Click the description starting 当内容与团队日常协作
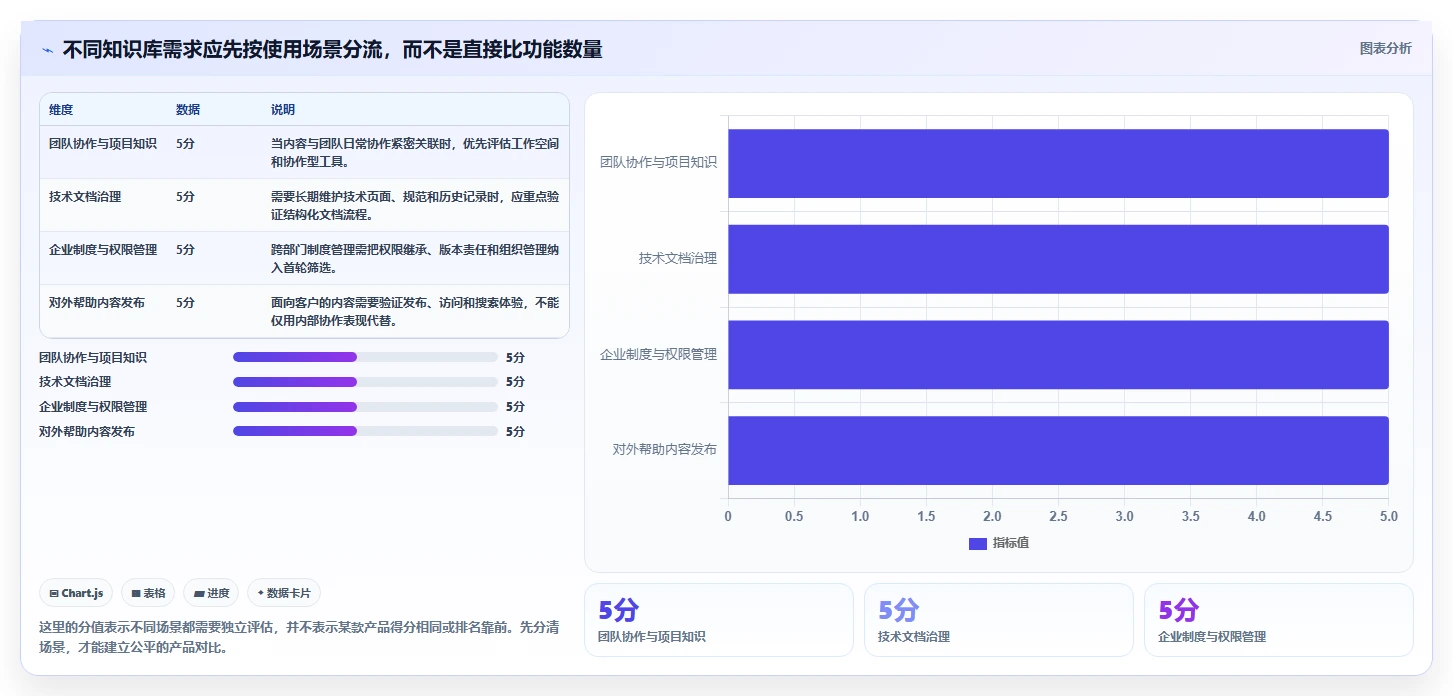The height and width of the screenshot is (696, 1453). pyautogui.click(x=415, y=152)
